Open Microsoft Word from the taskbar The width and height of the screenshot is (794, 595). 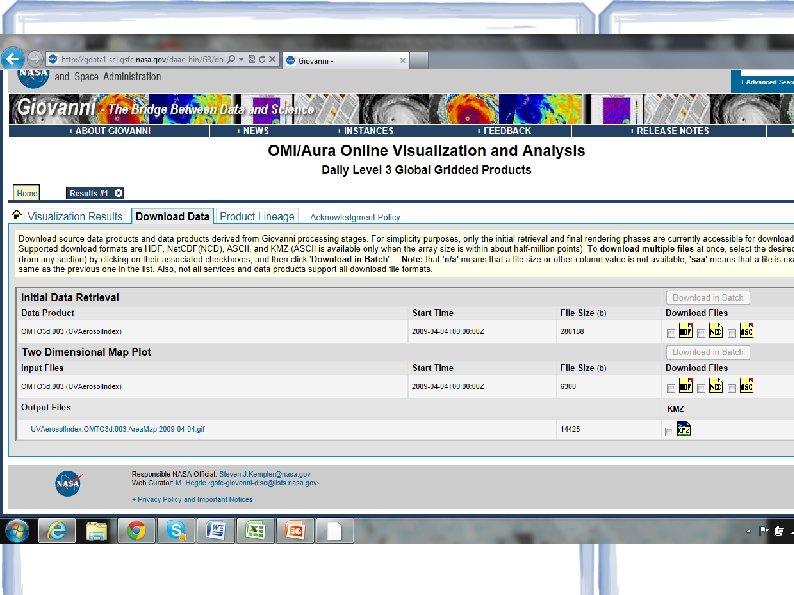215,531
